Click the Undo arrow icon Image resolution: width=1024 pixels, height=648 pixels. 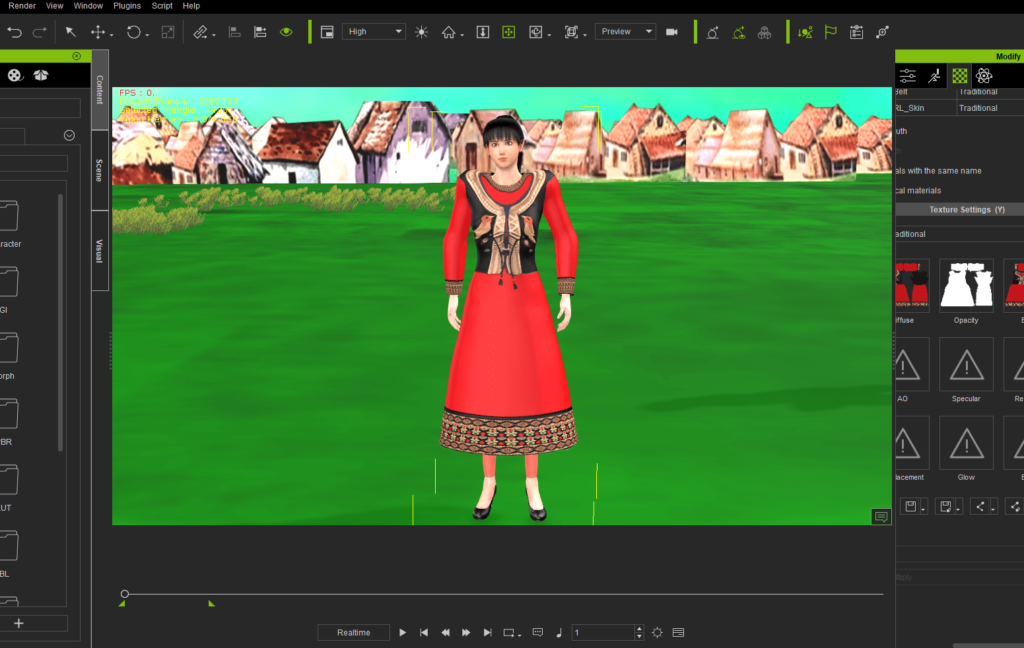click(14, 31)
